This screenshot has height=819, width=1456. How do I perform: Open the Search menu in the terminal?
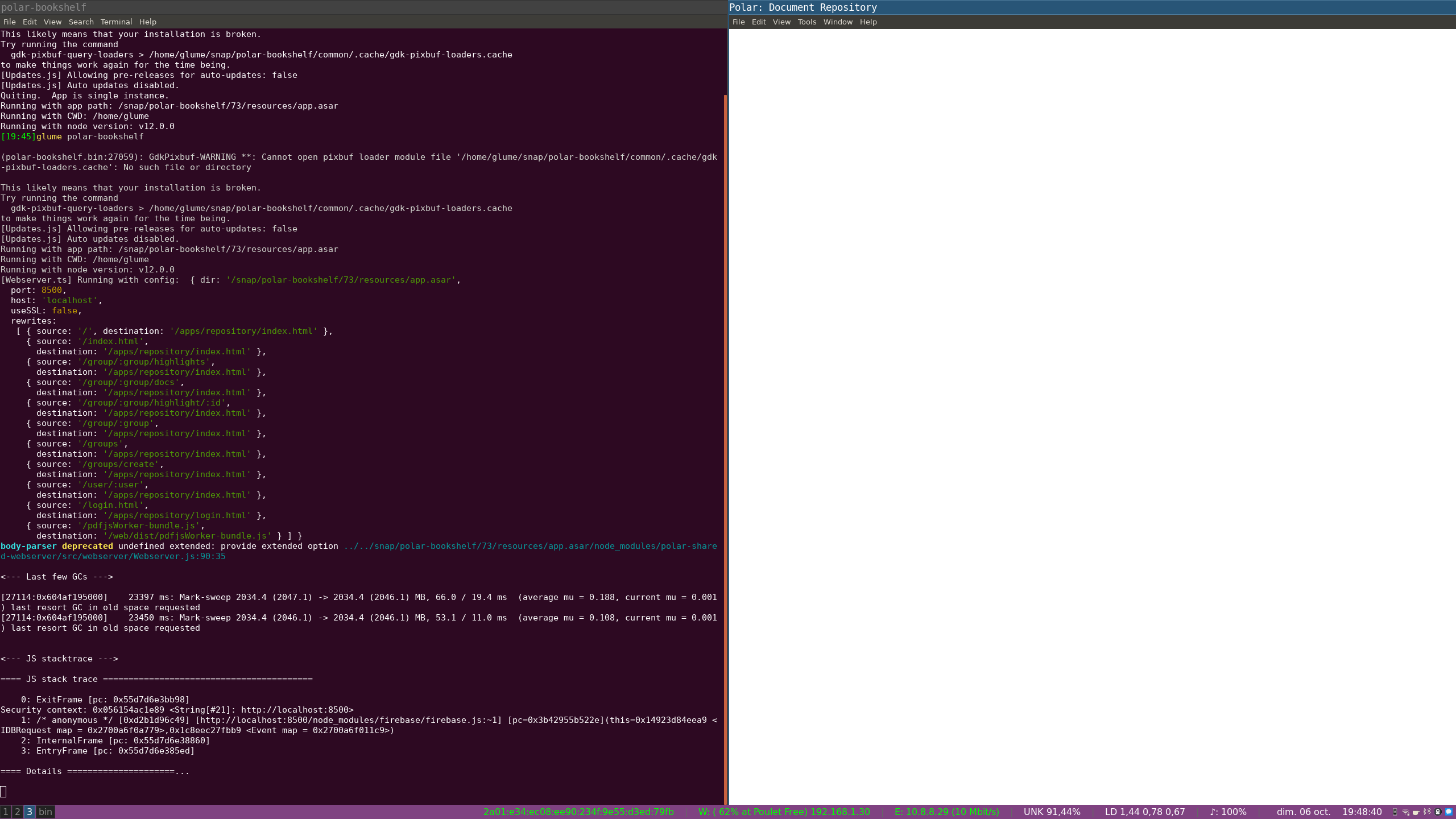tap(81, 22)
